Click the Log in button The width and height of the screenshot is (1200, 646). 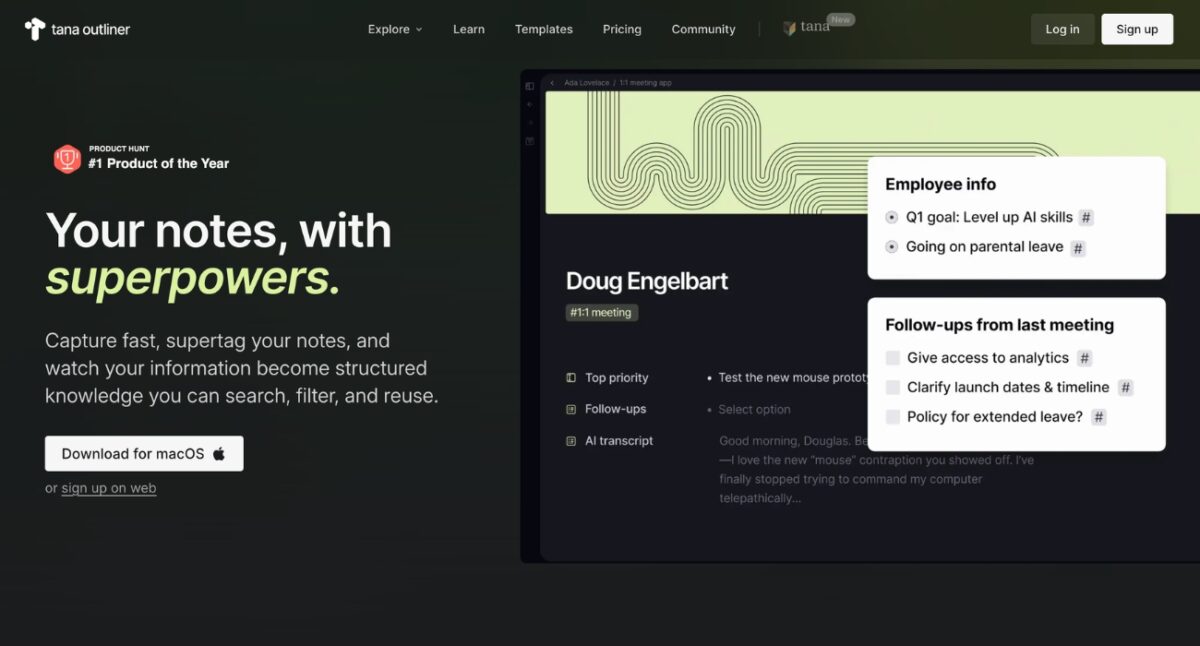1062,29
